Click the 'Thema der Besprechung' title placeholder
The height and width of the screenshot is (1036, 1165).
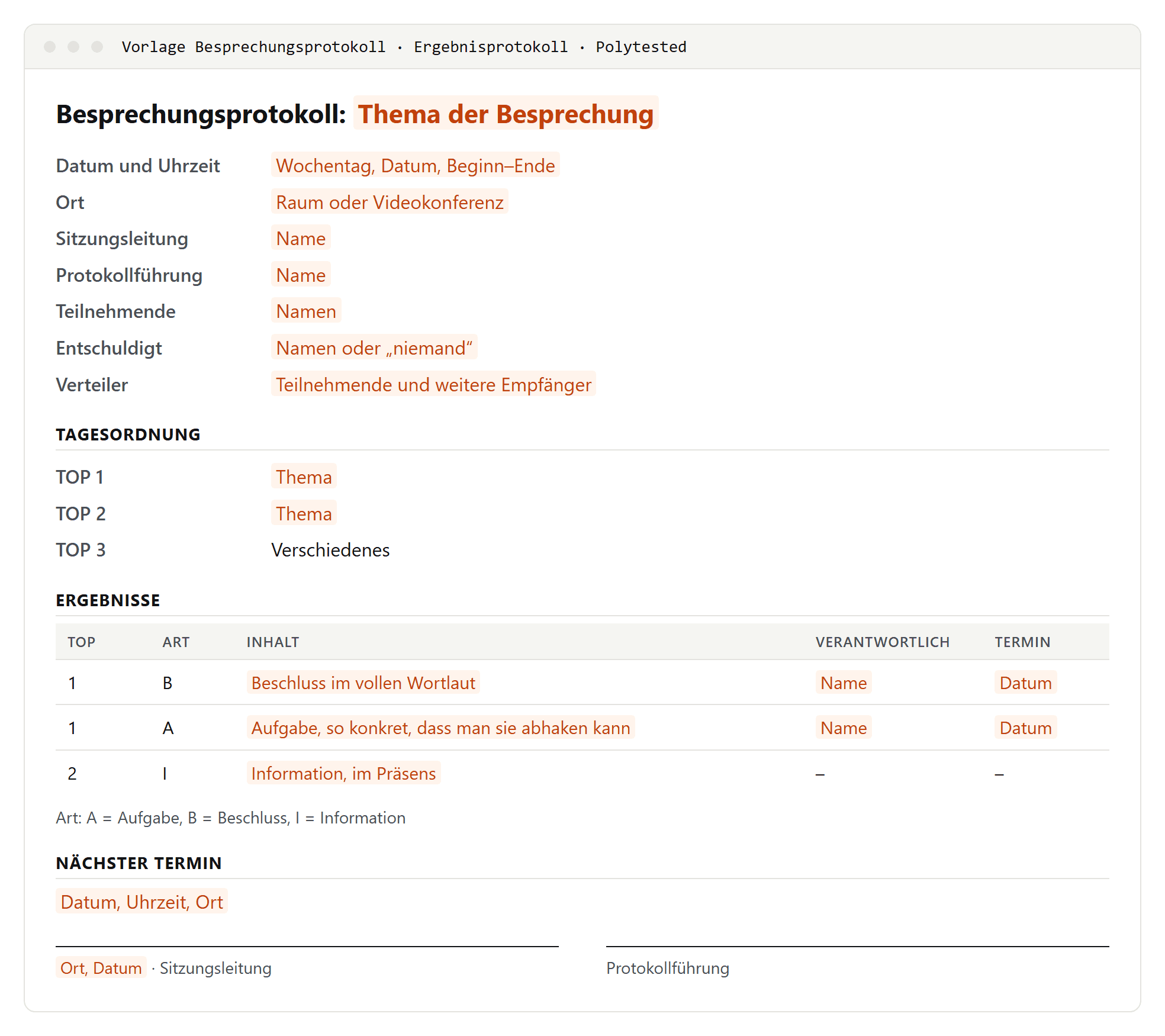coord(506,114)
